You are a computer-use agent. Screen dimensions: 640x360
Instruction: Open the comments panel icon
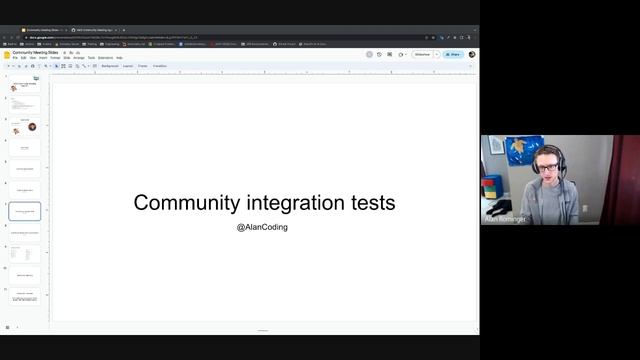point(389,54)
